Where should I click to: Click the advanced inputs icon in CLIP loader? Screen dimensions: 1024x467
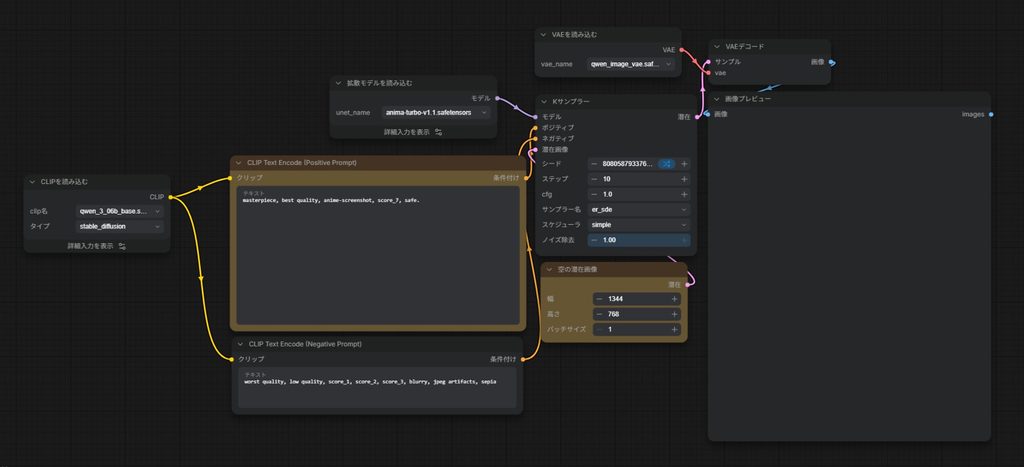click(x=121, y=246)
